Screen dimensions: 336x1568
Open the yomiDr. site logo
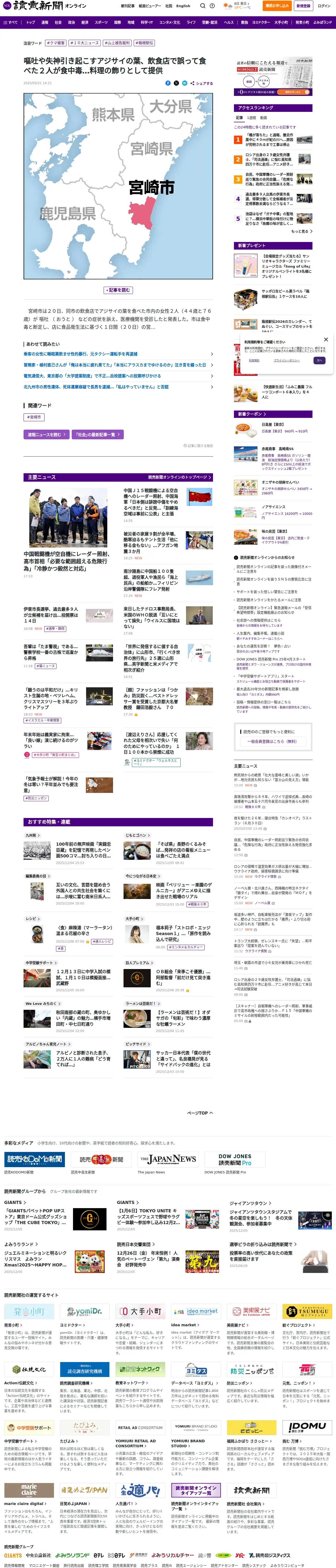pos(85,1311)
